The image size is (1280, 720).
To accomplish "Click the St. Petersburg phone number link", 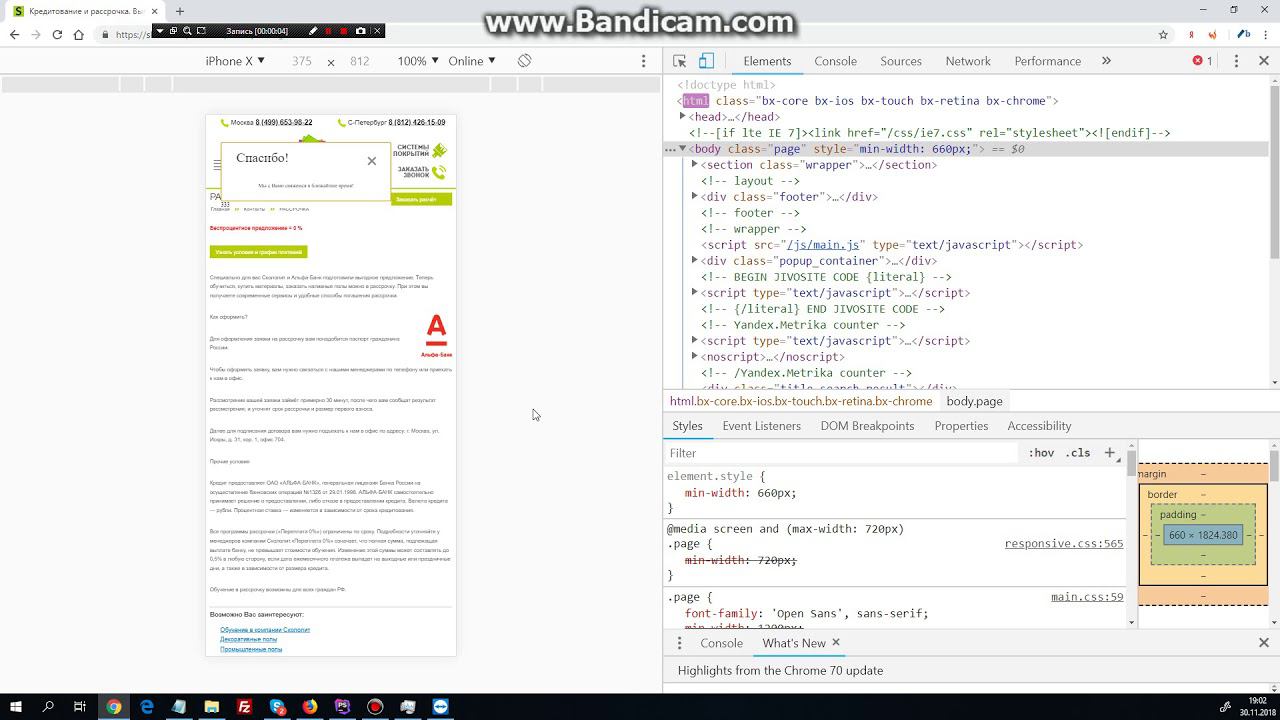I will (417, 123).
